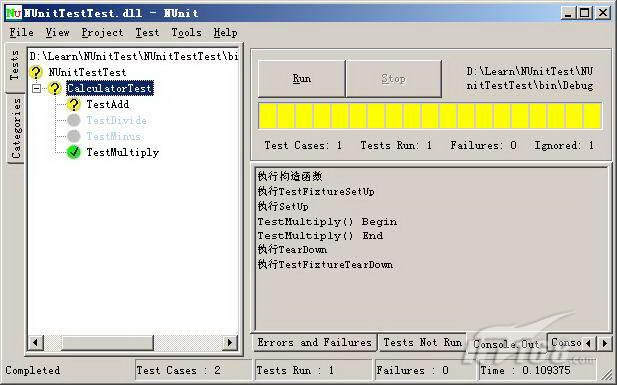Select the Console.Out tab
Screen dimensions: 617x385
506,344
